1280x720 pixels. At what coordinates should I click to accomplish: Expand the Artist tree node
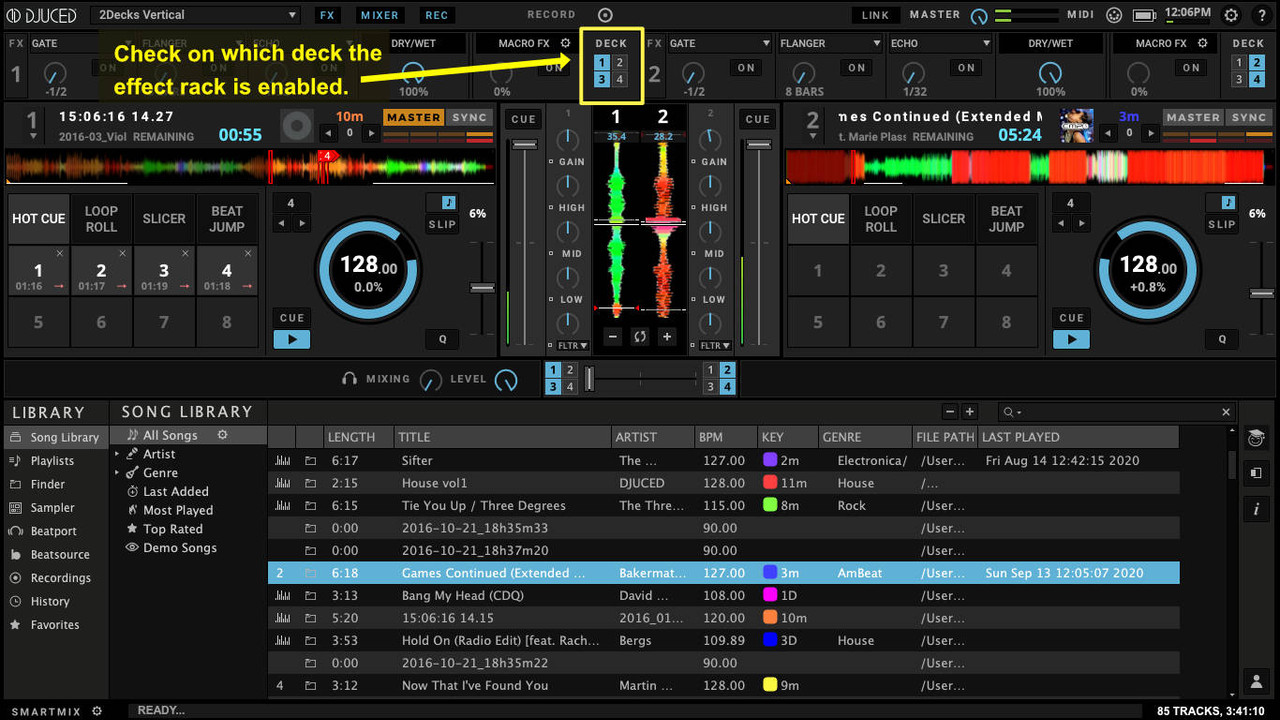[117, 454]
